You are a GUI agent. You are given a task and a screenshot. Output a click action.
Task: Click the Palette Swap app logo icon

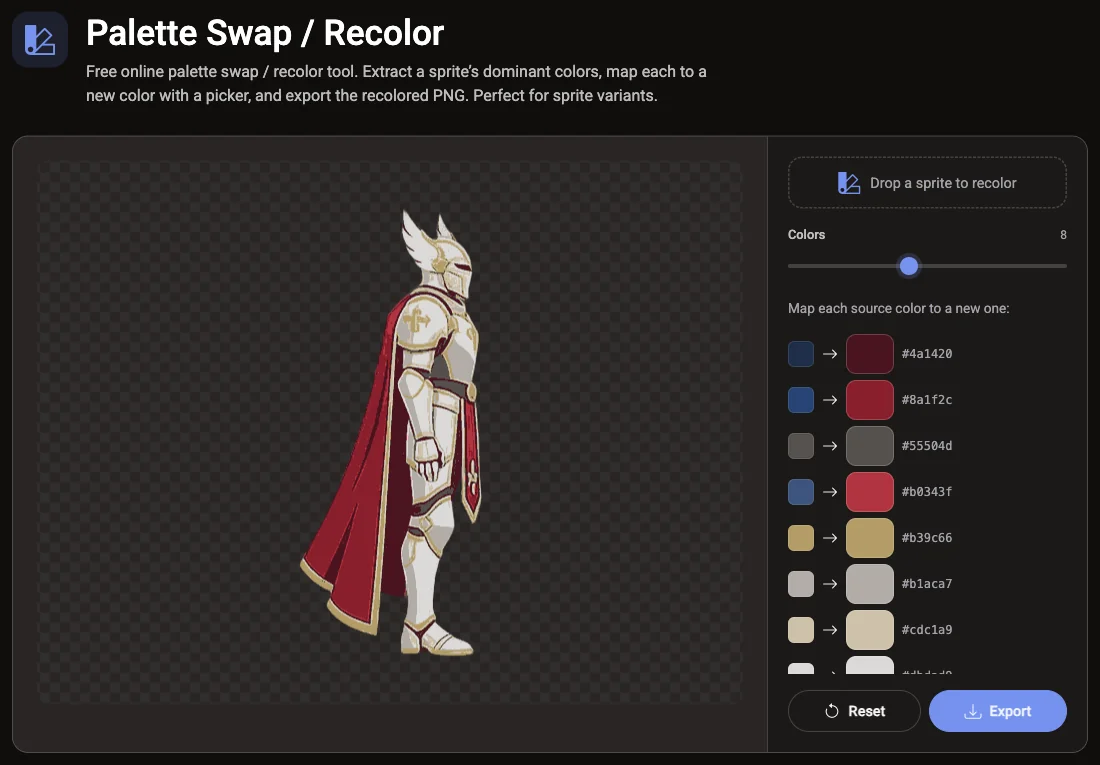(x=40, y=39)
